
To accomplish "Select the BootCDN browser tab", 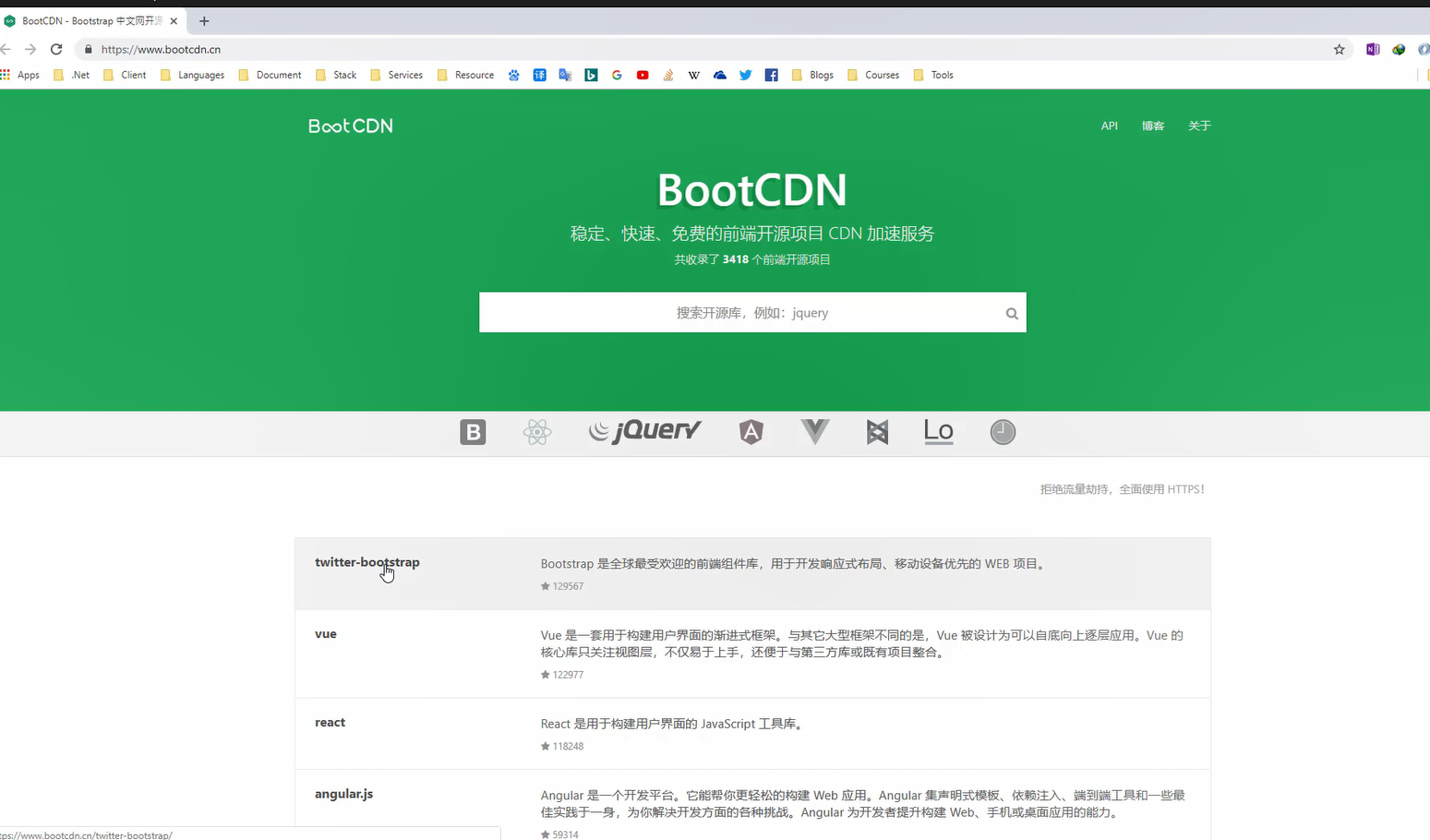I will tap(92, 20).
